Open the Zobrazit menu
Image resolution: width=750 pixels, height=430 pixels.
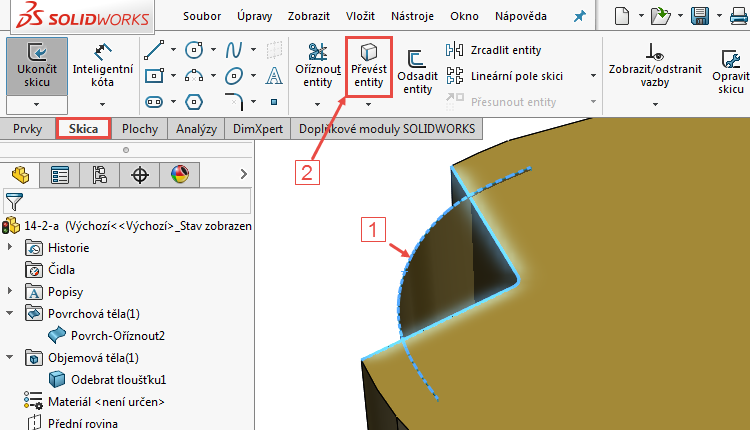click(x=309, y=16)
